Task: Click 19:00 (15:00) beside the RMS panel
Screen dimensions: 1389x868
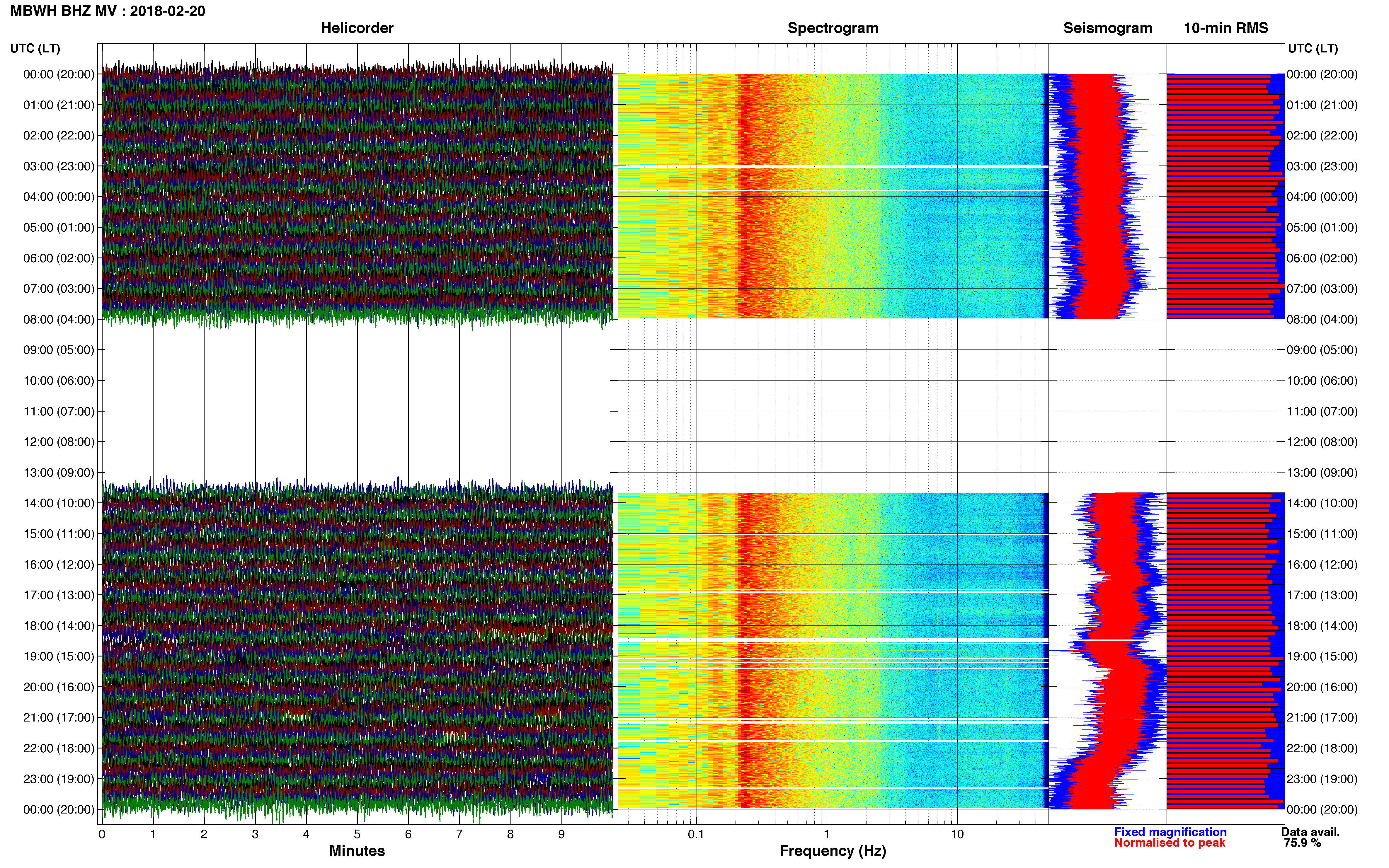Action: tap(1322, 657)
